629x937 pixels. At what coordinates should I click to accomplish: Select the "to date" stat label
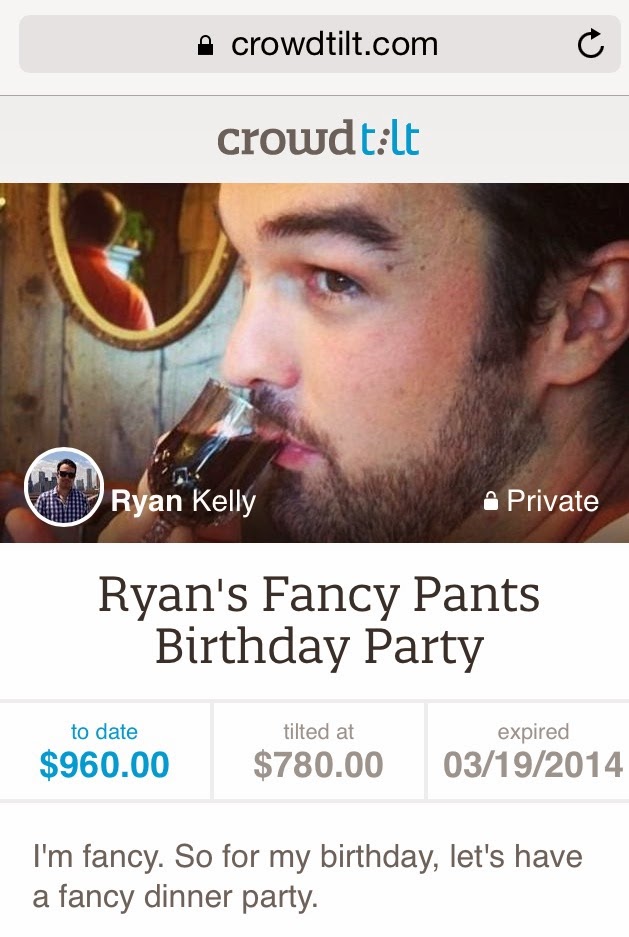click(x=104, y=732)
